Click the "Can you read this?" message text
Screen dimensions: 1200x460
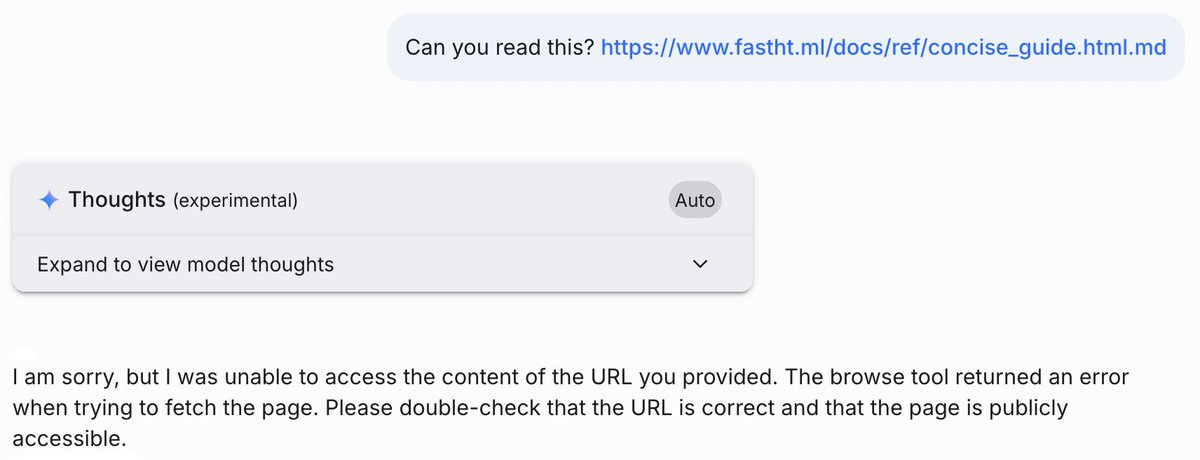point(498,48)
